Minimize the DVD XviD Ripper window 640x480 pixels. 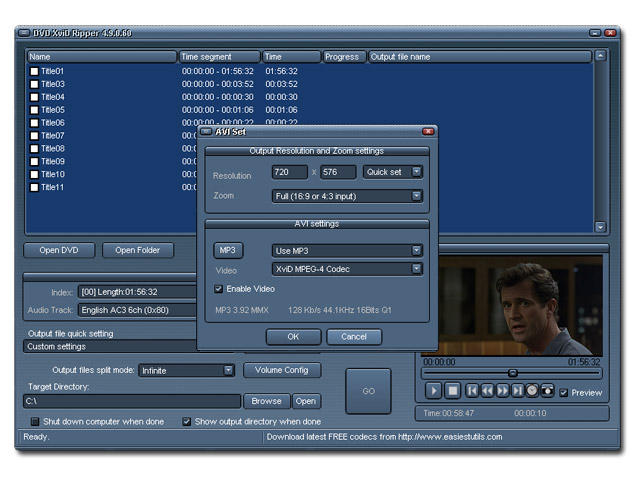tap(595, 33)
